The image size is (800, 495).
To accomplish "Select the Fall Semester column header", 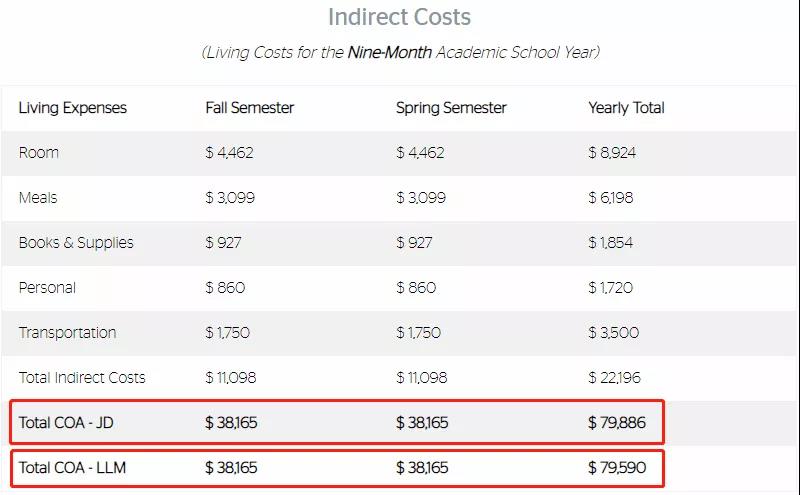I will (250, 108).
